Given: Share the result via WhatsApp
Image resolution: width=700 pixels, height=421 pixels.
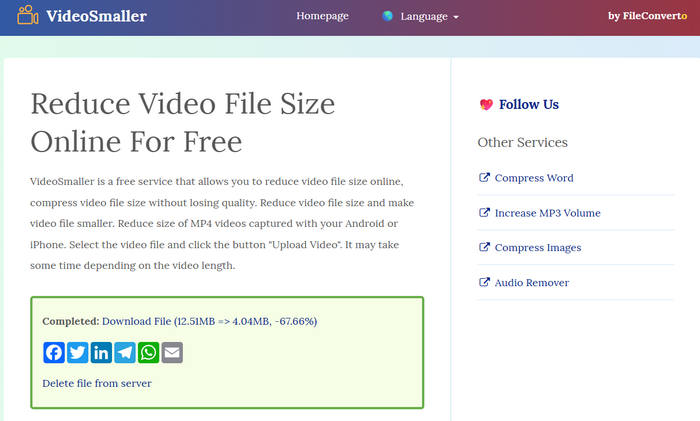Looking at the screenshot, I should [148, 353].
